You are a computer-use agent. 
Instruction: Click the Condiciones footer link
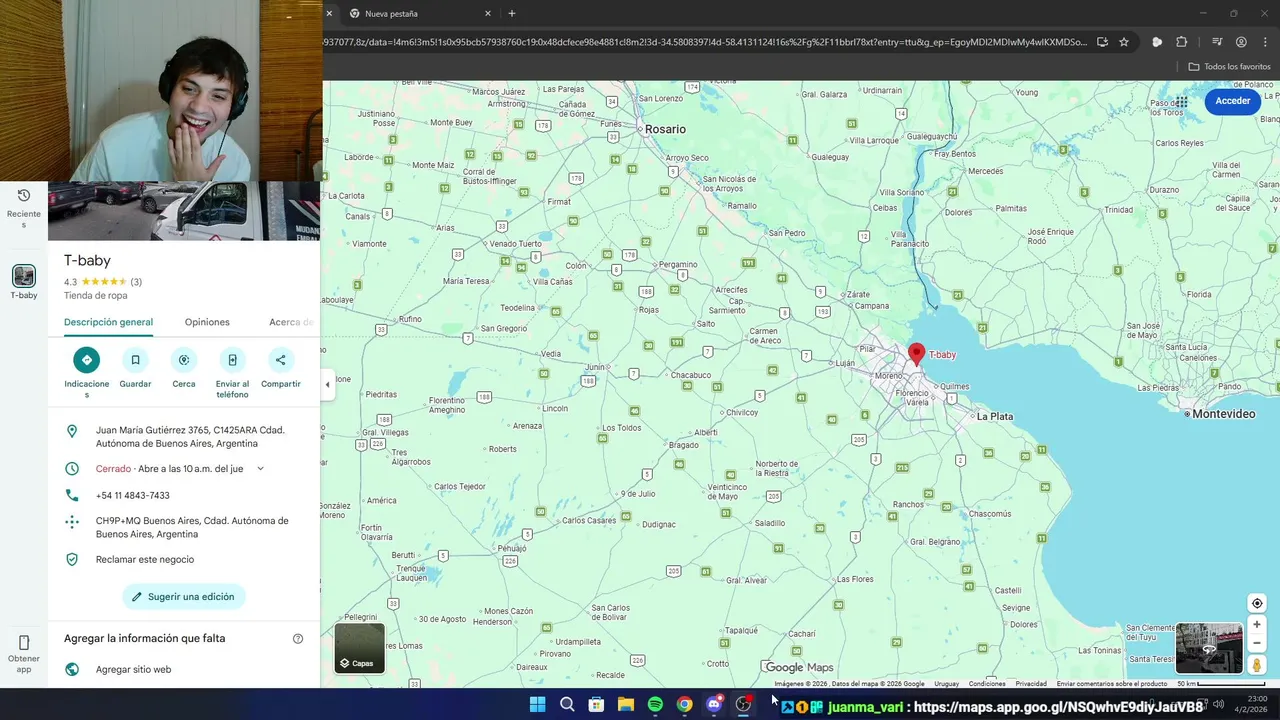point(987,684)
